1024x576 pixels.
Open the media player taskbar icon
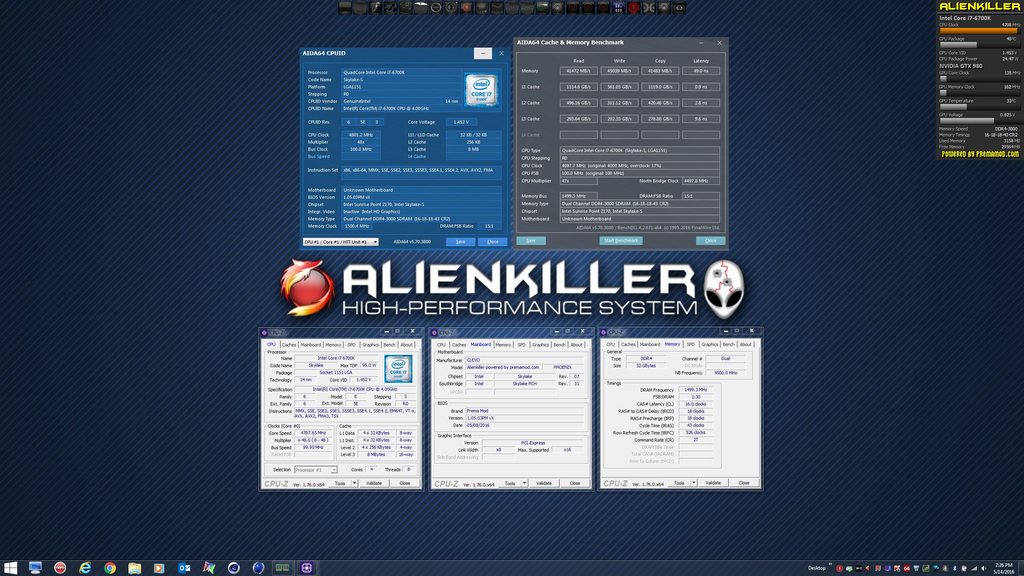(x=159, y=568)
